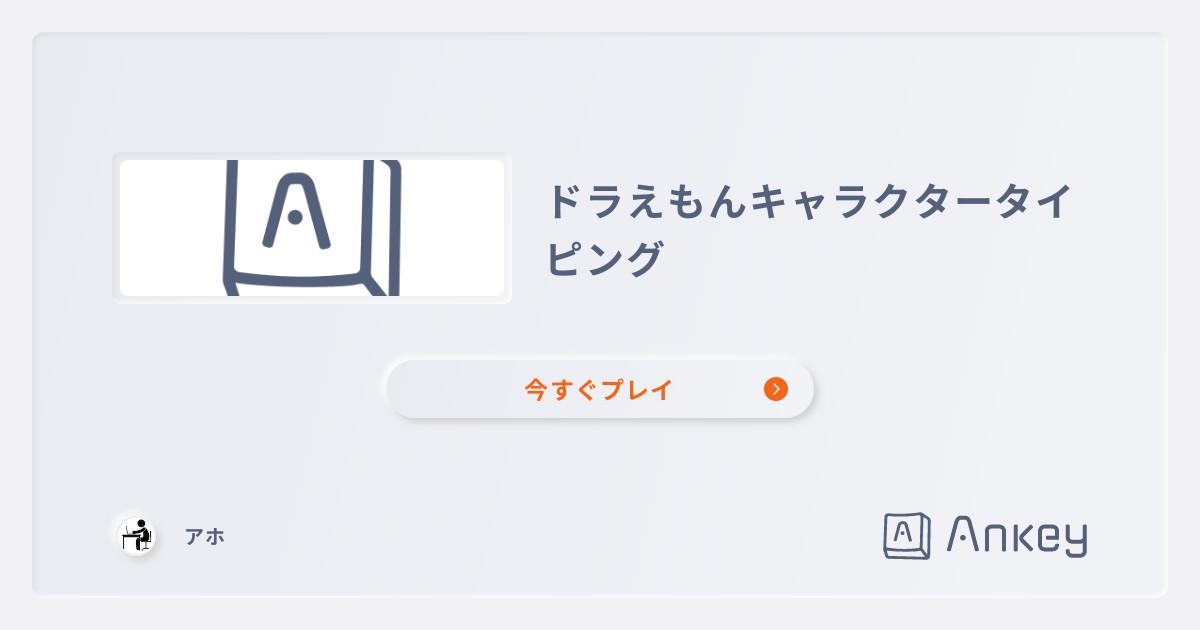Open the creator's desk-worker avatar icon
The width and height of the screenshot is (1200, 630).
(x=137, y=536)
